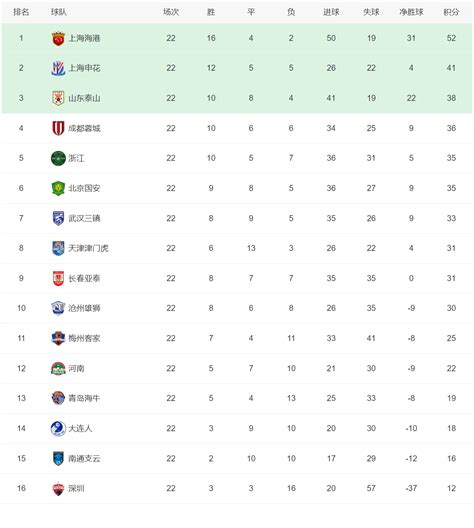Image resolution: width=474 pixels, height=528 pixels.
Task: Click the 深圳 team logo
Action: coord(58,489)
